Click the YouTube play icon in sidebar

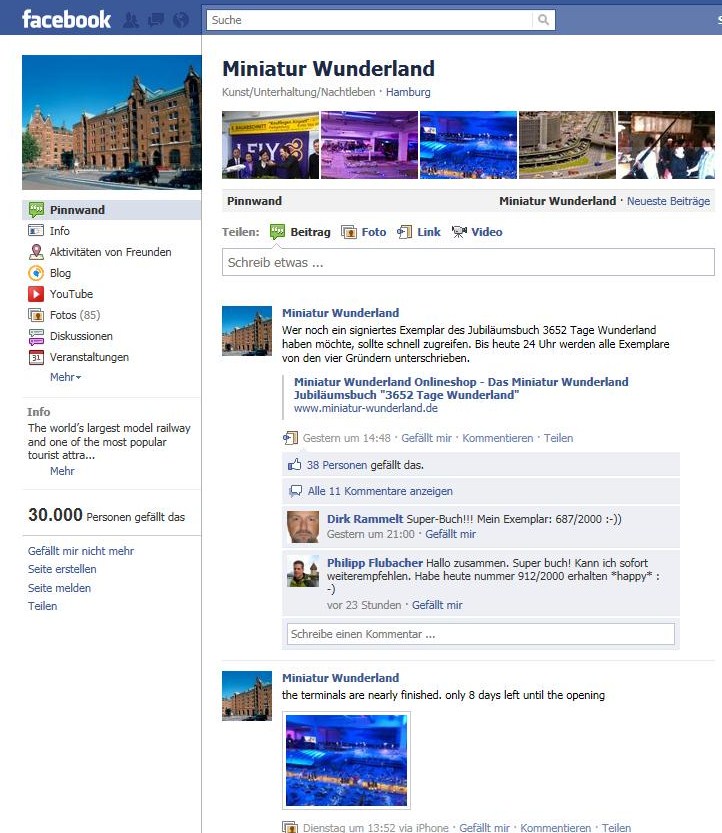click(36, 294)
